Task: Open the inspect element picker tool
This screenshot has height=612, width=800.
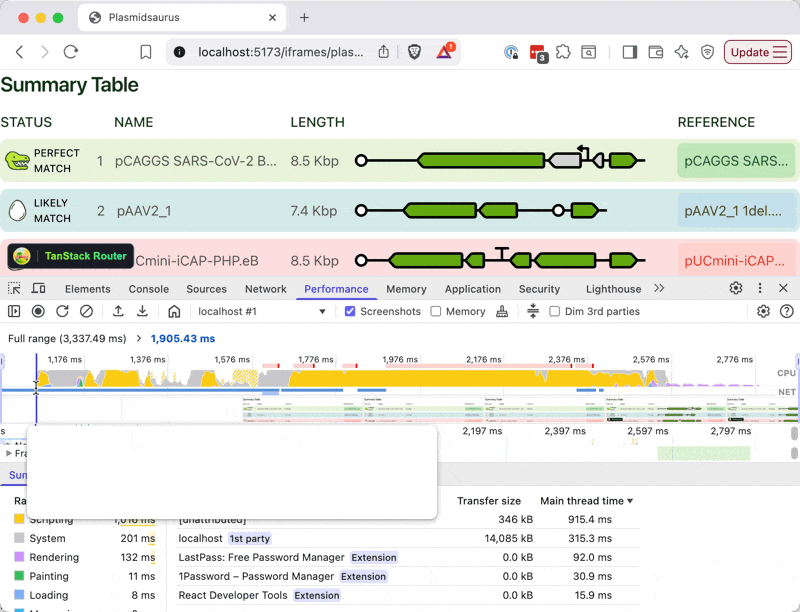Action: click(15, 289)
